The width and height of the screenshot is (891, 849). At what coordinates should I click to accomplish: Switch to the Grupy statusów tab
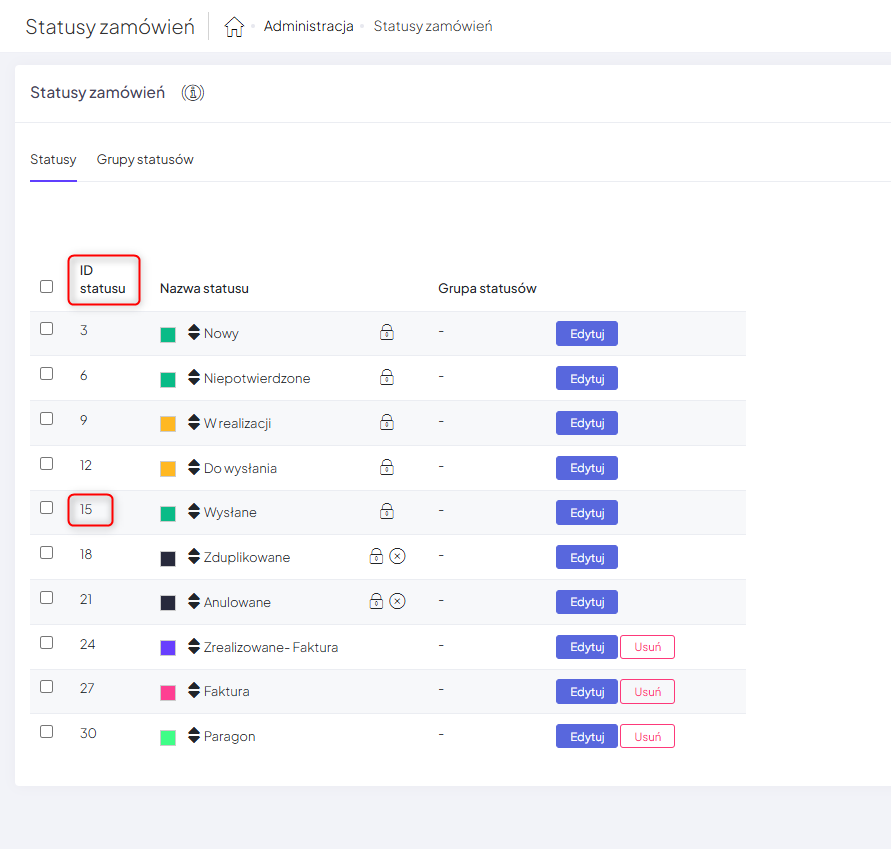pos(145,160)
